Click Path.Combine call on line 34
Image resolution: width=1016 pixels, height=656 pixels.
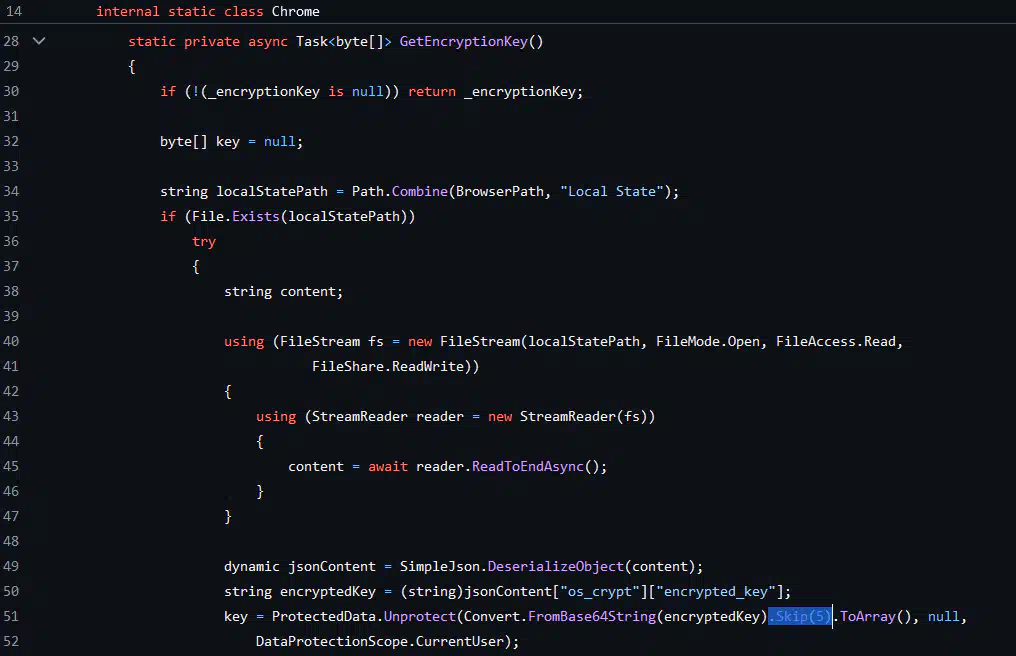coord(399,191)
